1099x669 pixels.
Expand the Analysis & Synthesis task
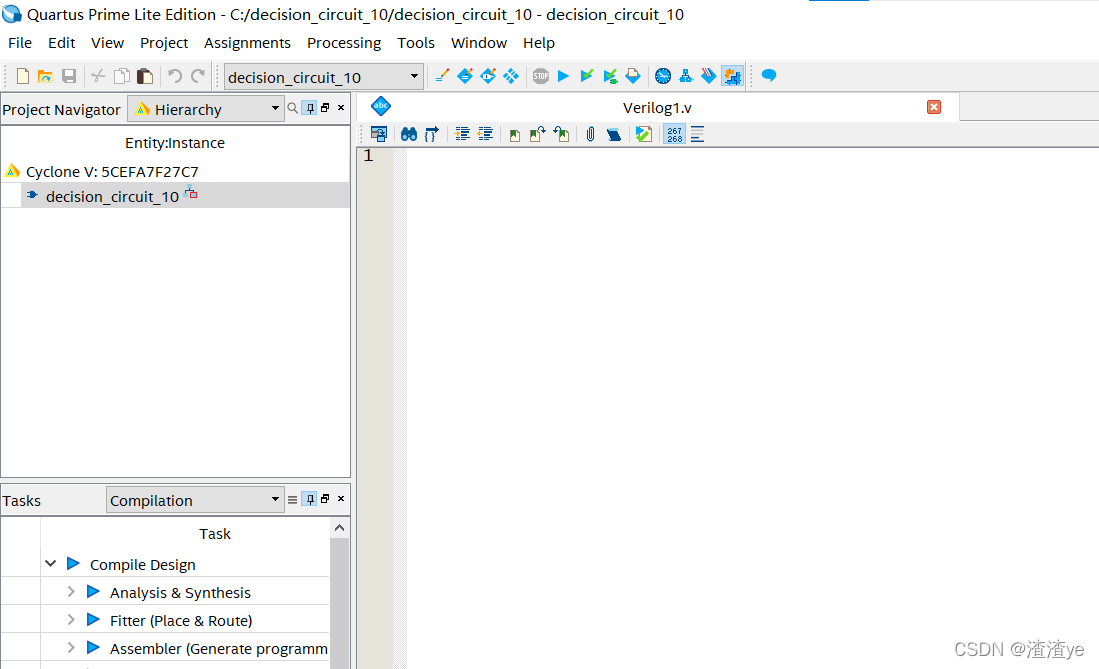[71, 592]
